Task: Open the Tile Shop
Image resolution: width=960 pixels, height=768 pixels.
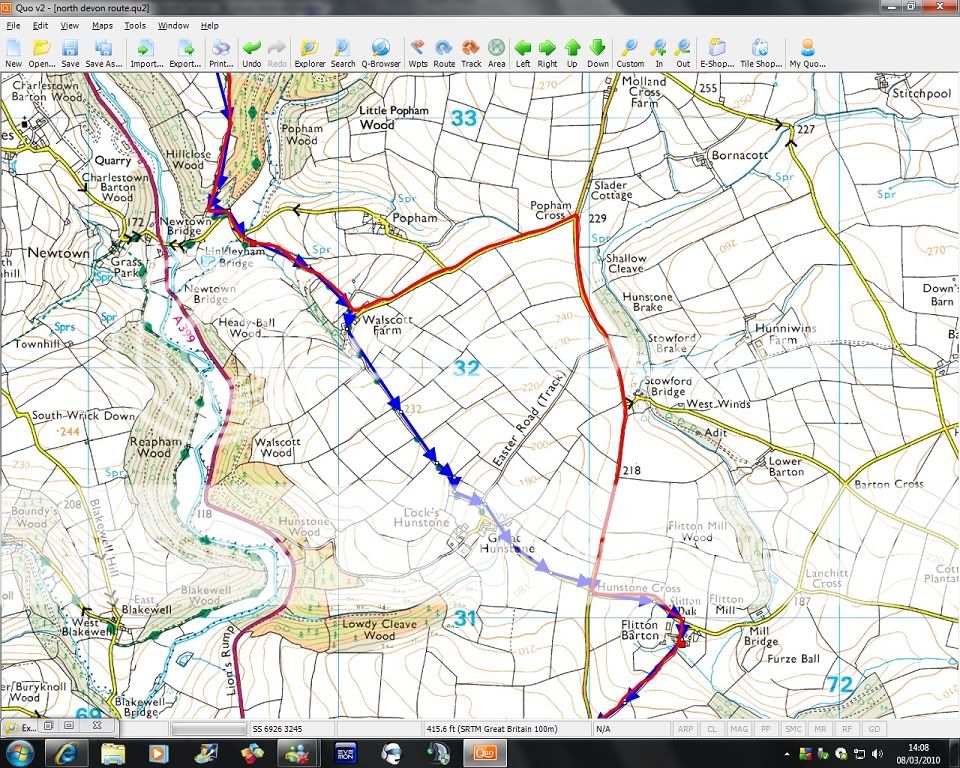Action: tap(759, 52)
